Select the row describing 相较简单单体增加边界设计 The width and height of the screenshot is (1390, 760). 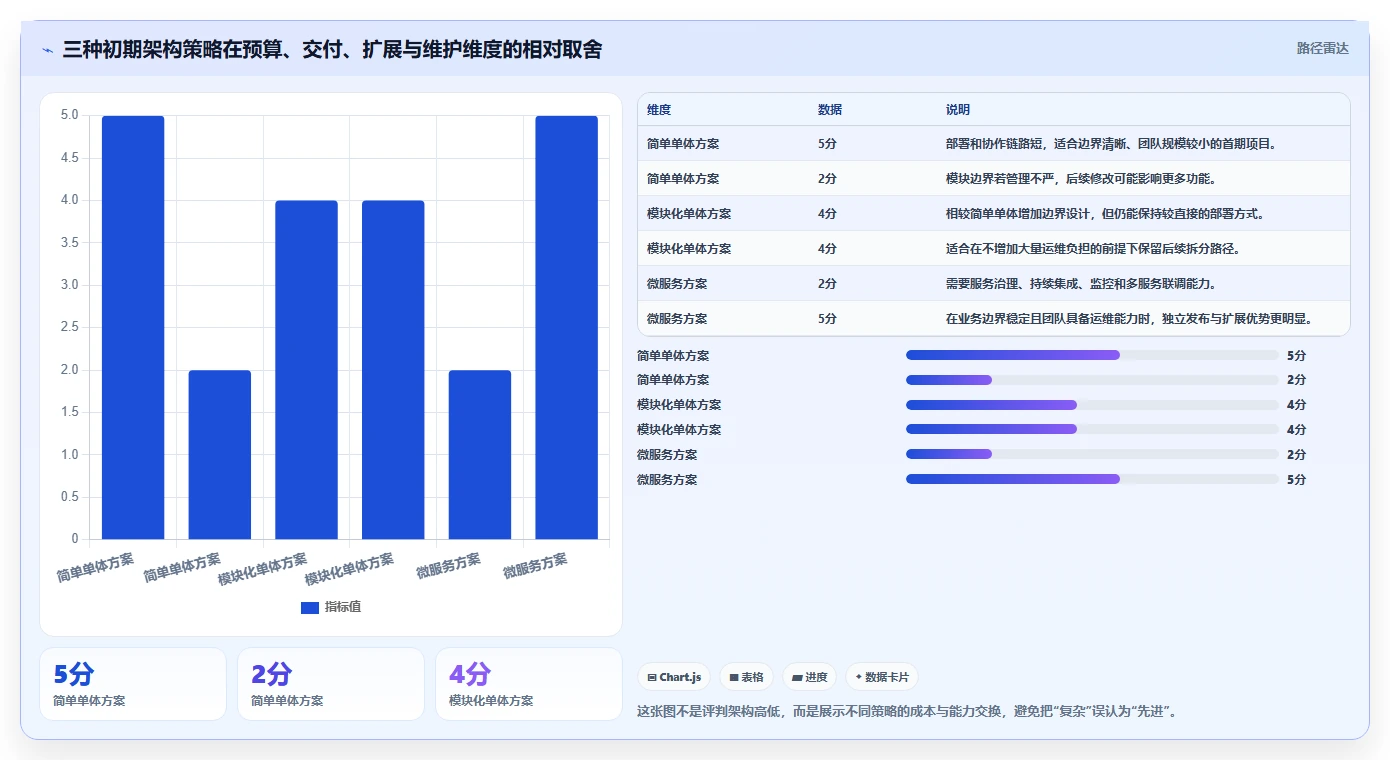pos(993,214)
